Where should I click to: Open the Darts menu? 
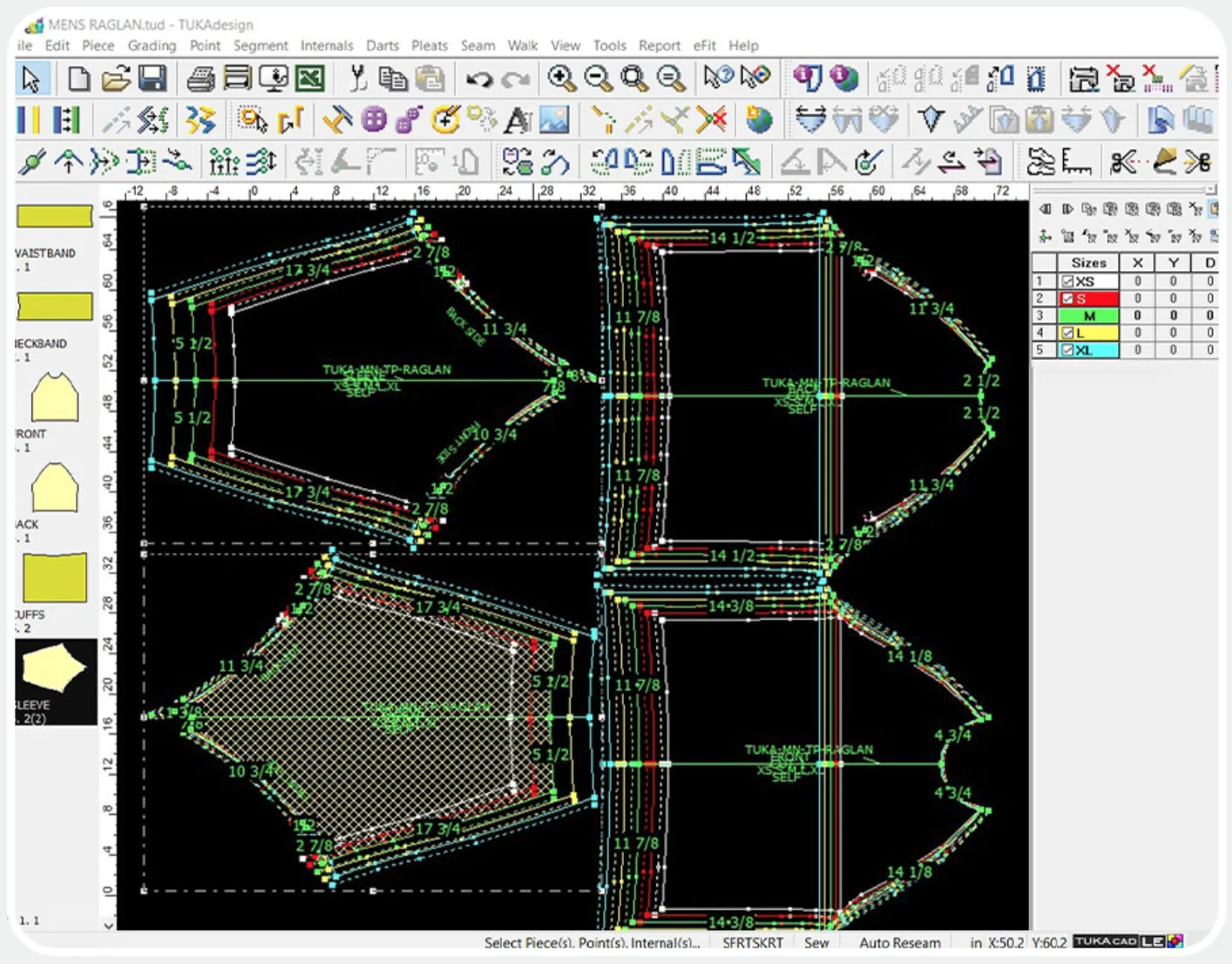pos(382,45)
